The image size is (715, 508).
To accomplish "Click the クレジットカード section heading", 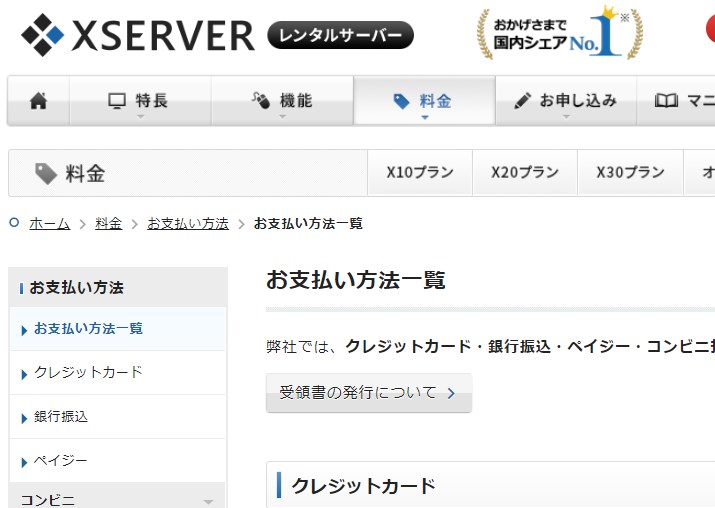I will (x=363, y=486).
